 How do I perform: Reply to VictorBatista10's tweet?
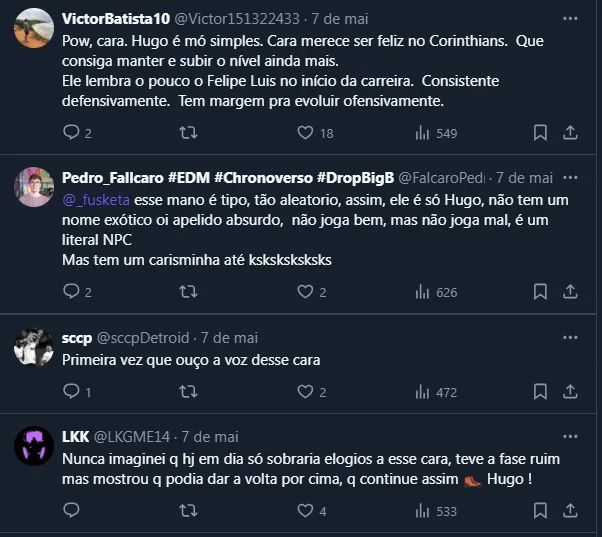pyautogui.click(x=70, y=133)
